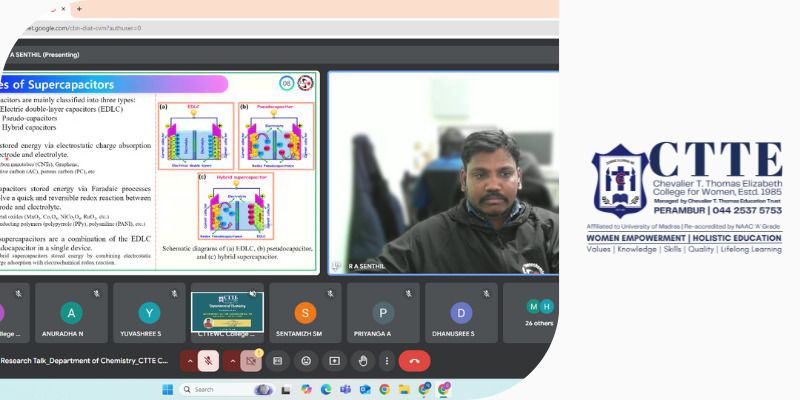The width and height of the screenshot is (800, 400).
Task: Close the current browser tab
Action: [63, 9]
